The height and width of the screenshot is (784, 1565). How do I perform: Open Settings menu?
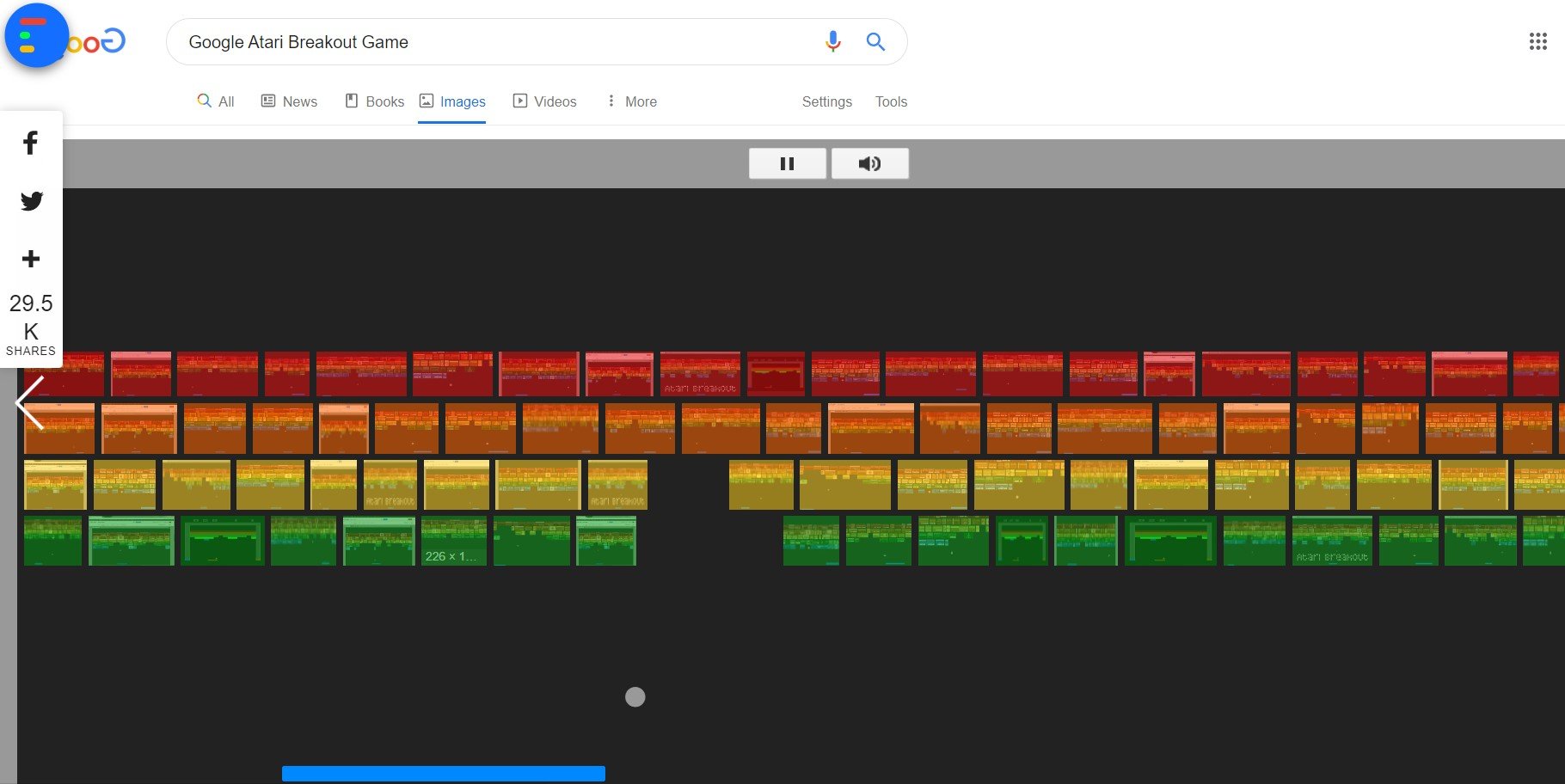point(827,101)
